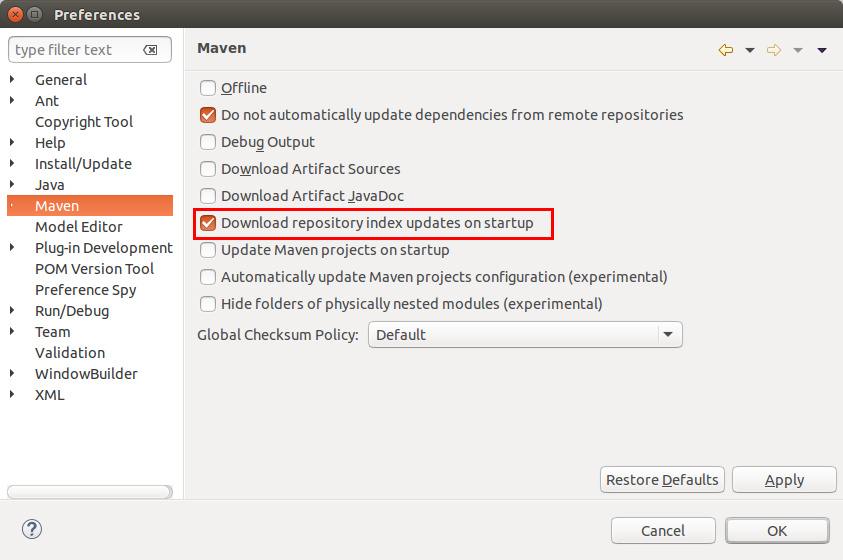The height and width of the screenshot is (560, 843).
Task: Select the XML category label
Action: click(x=49, y=394)
